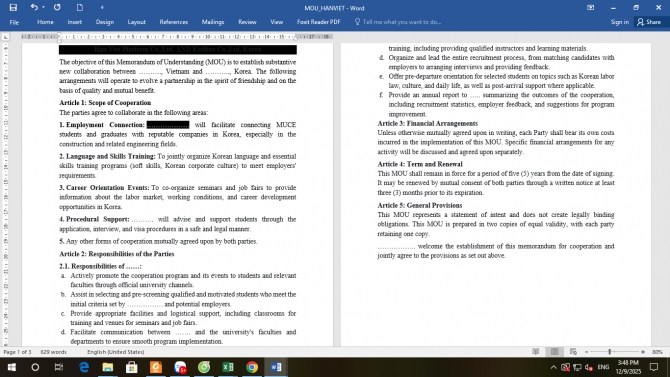Open the Layout ribbon tab
This screenshot has height=377, width=670.
pos(136,22)
